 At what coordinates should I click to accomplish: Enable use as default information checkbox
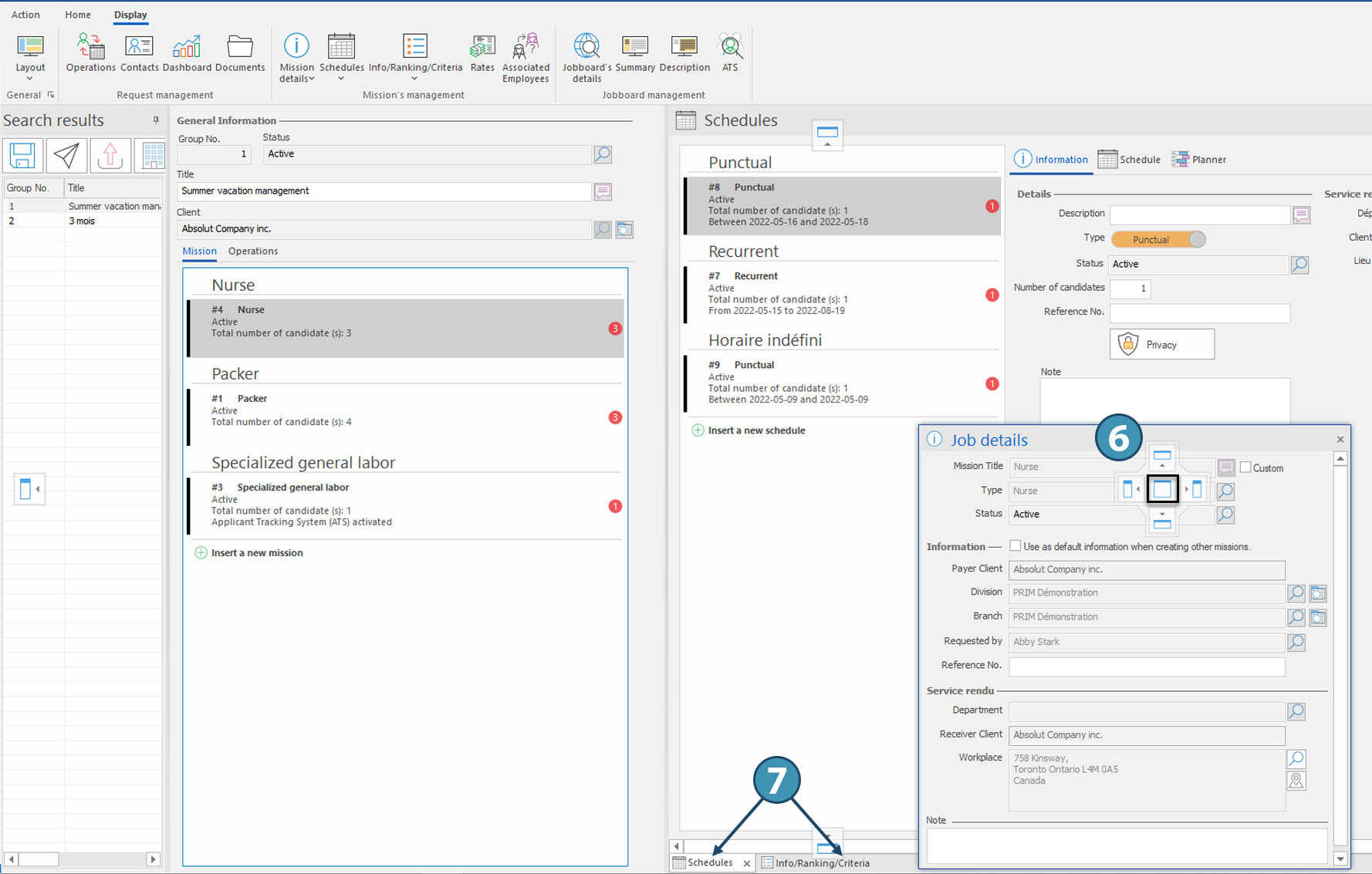[x=1015, y=546]
